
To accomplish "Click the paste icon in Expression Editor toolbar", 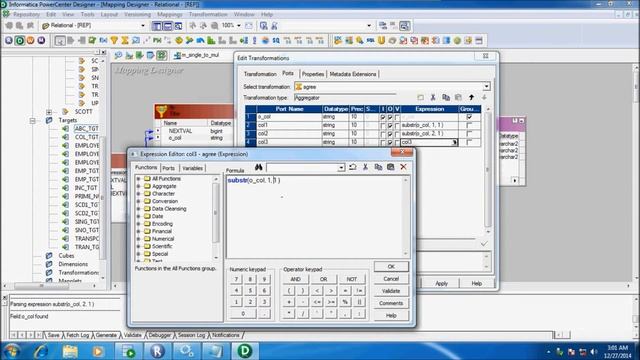I will [x=391, y=167].
